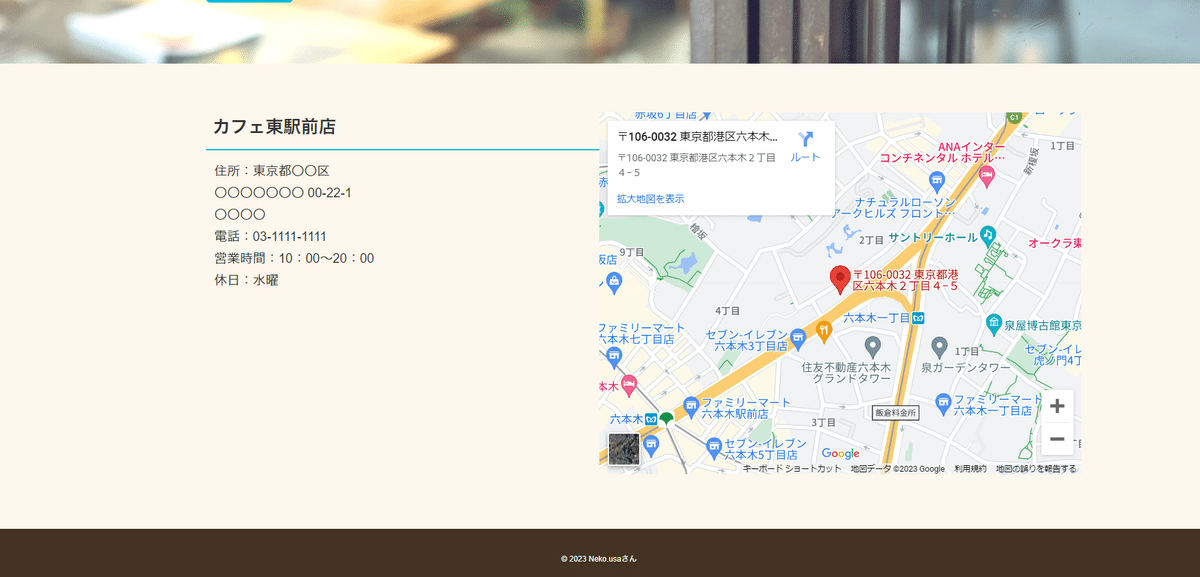The height and width of the screenshot is (577, 1200).
Task: Click the 泉屋博古館東京 museum icon
Action: click(993, 323)
